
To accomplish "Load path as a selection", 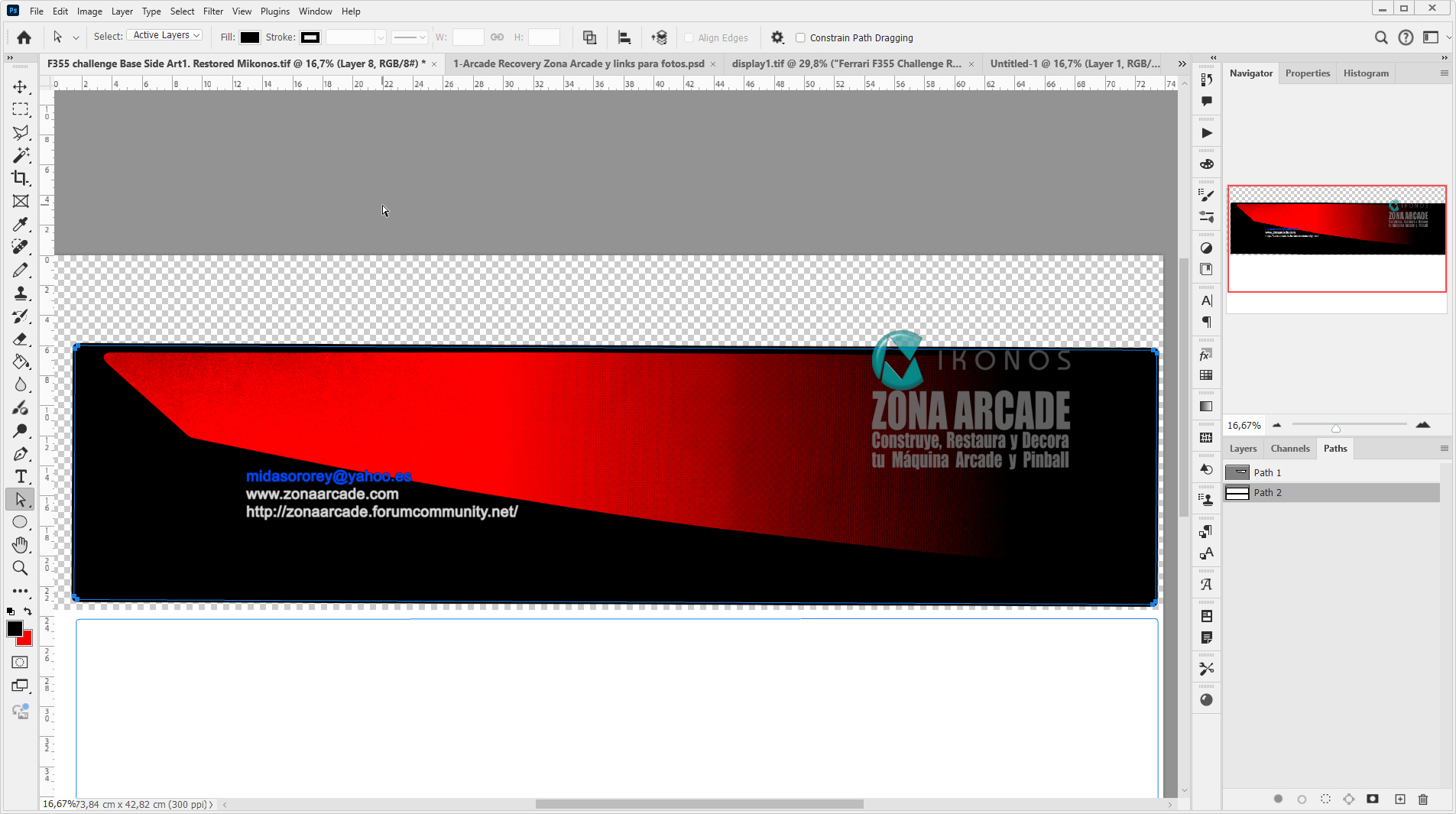I will click(1325, 799).
